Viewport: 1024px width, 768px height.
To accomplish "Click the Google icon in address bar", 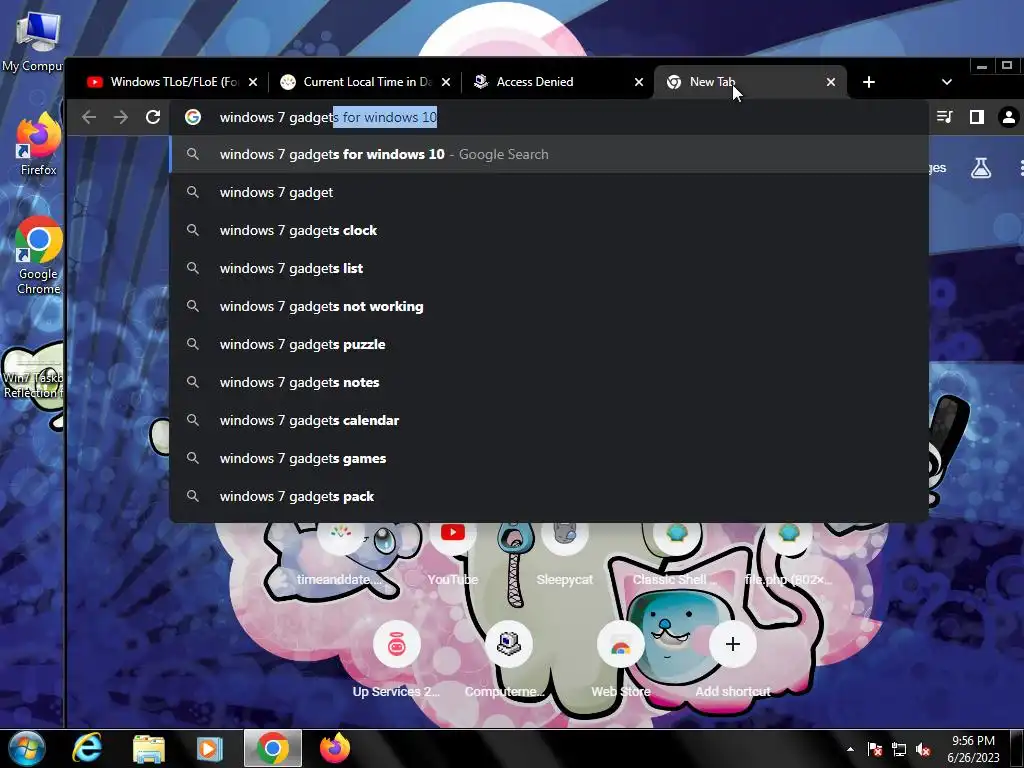I will [x=193, y=117].
